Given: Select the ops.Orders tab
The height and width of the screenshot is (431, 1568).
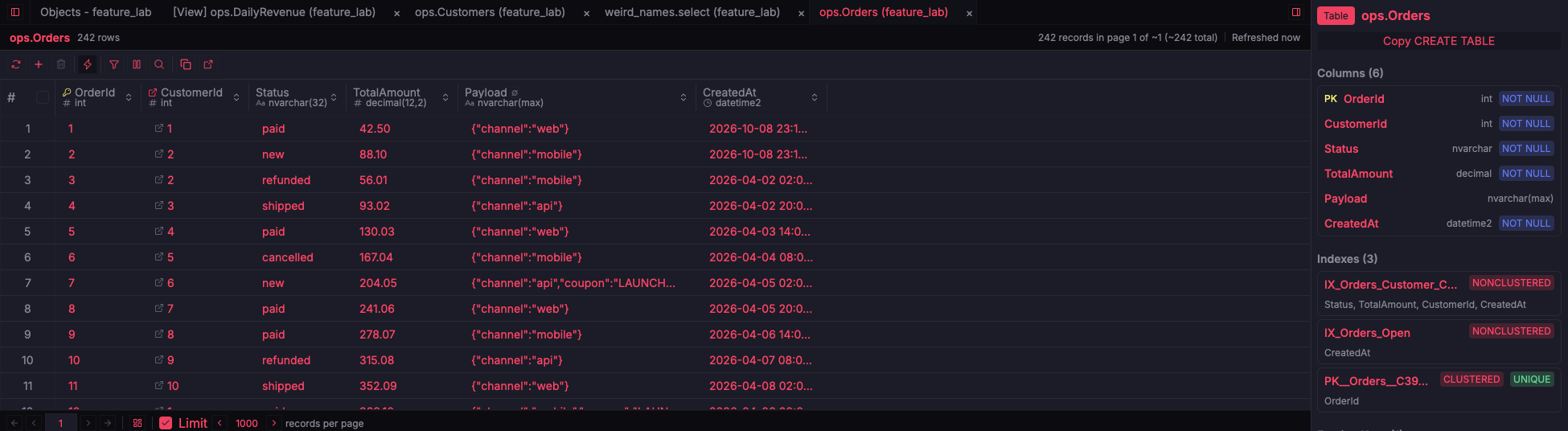Looking at the screenshot, I should click(884, 12).
